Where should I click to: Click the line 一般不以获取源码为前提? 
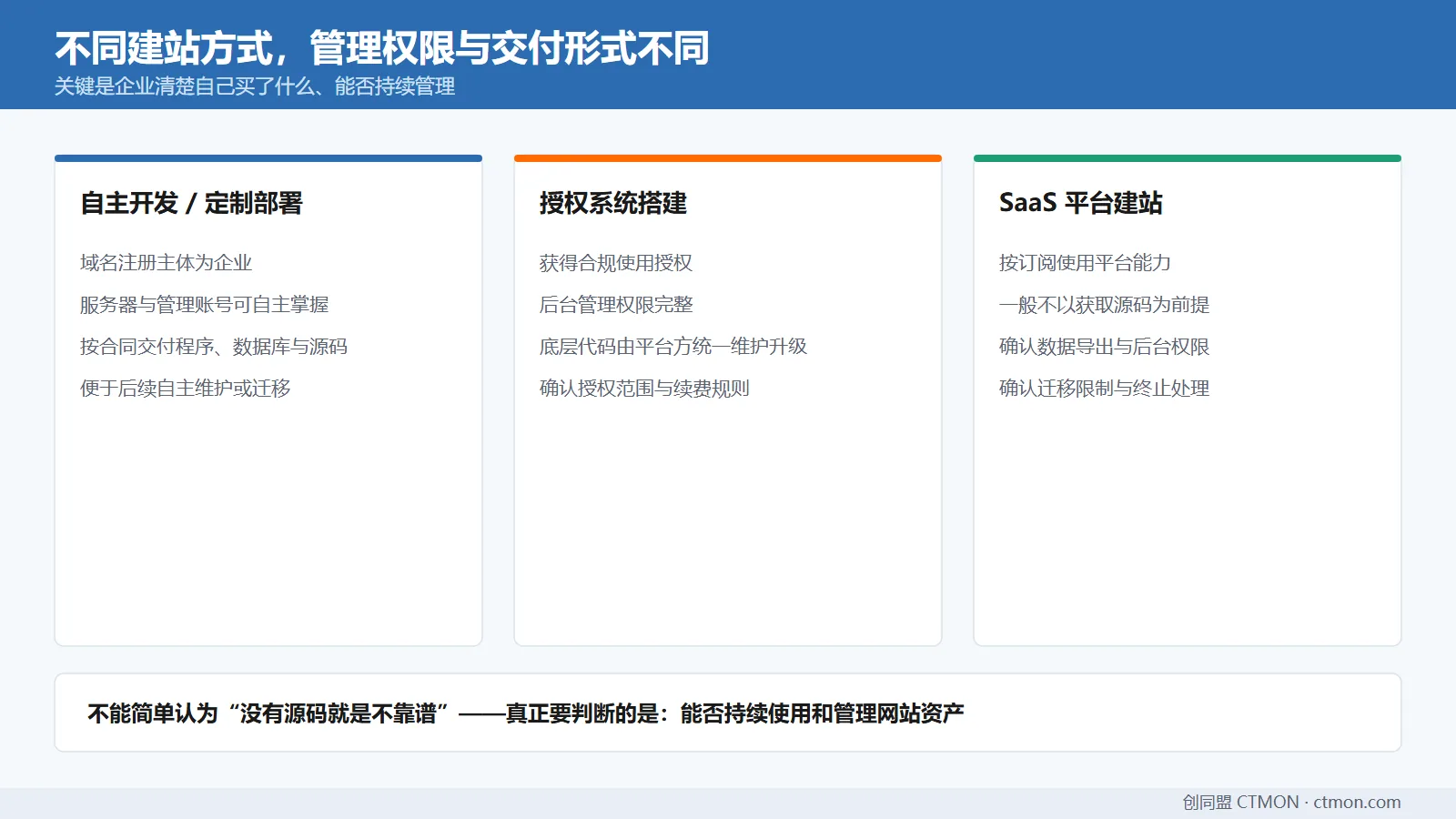click(x=1104, y=305)
